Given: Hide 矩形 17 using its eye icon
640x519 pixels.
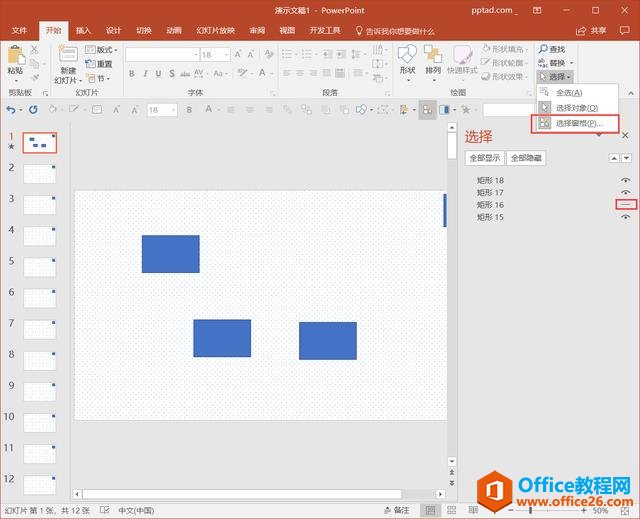Looking at the screenshot, I should pyautogui.click(x=625, y=192).
